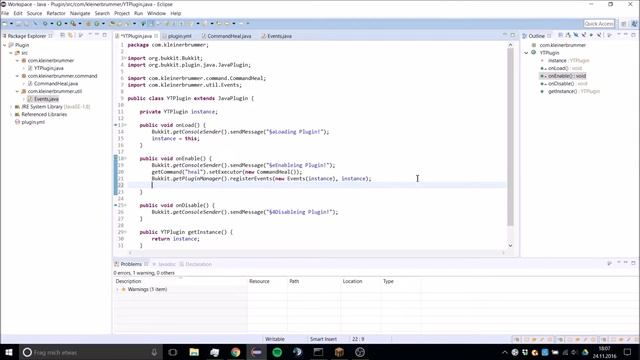Open the Navigate menu
This screenshot has width=640, height=360.
[80, 13]
